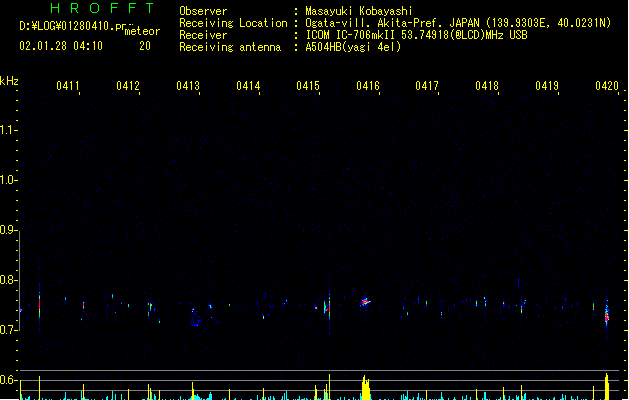Click the bright meteor echo near 0416

pyautogui.click(x=365, y=302)
